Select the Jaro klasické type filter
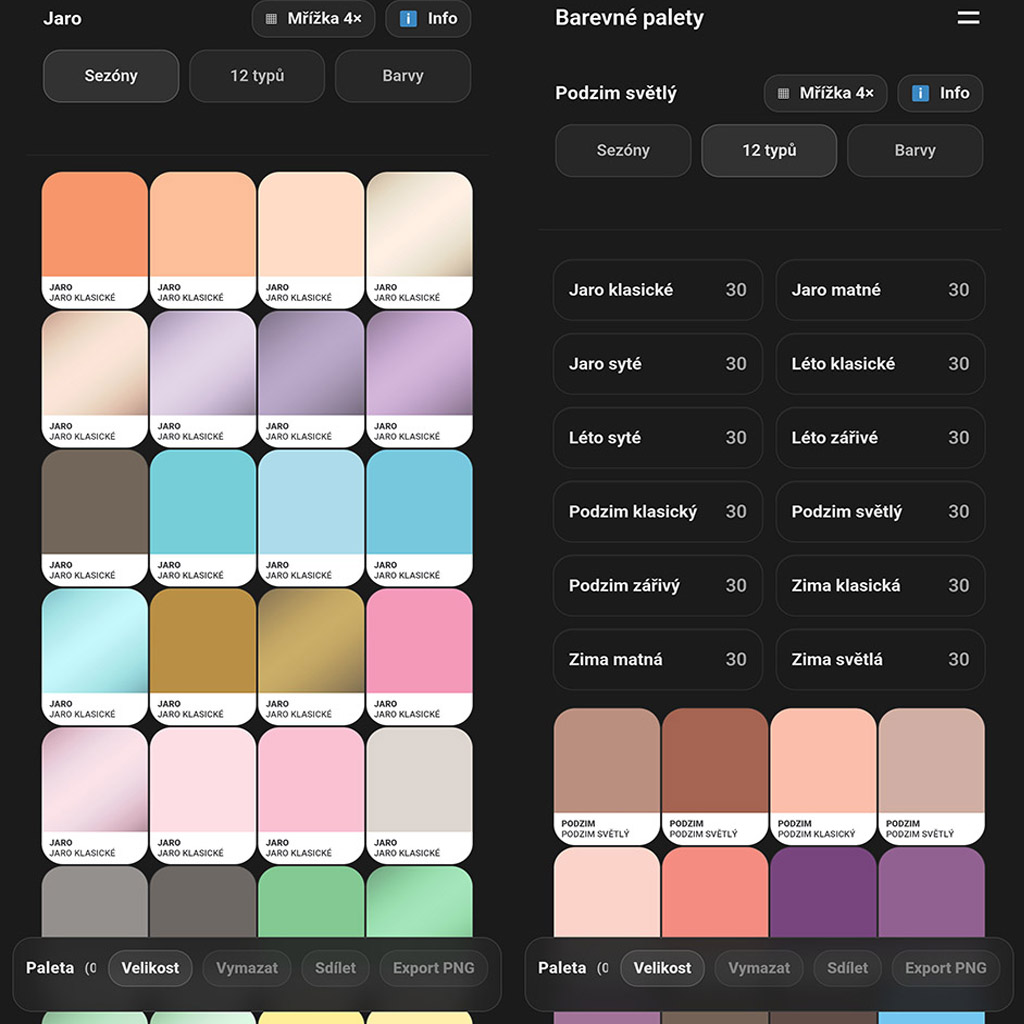The image size is (1024, 1024). 657,290
